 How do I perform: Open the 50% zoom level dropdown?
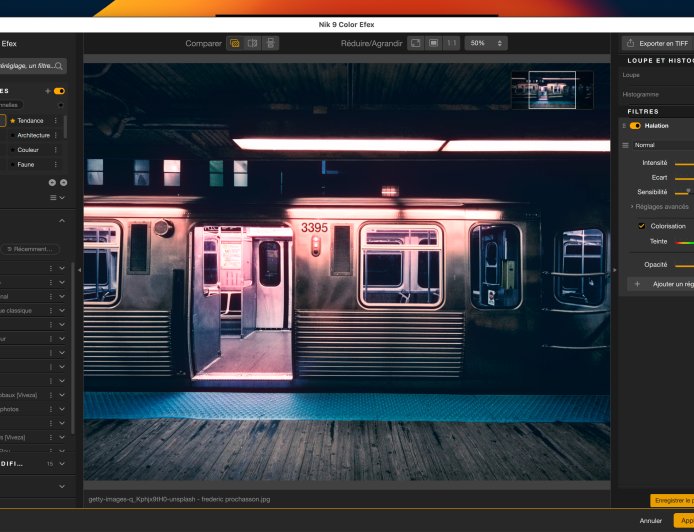coord(486,43)
